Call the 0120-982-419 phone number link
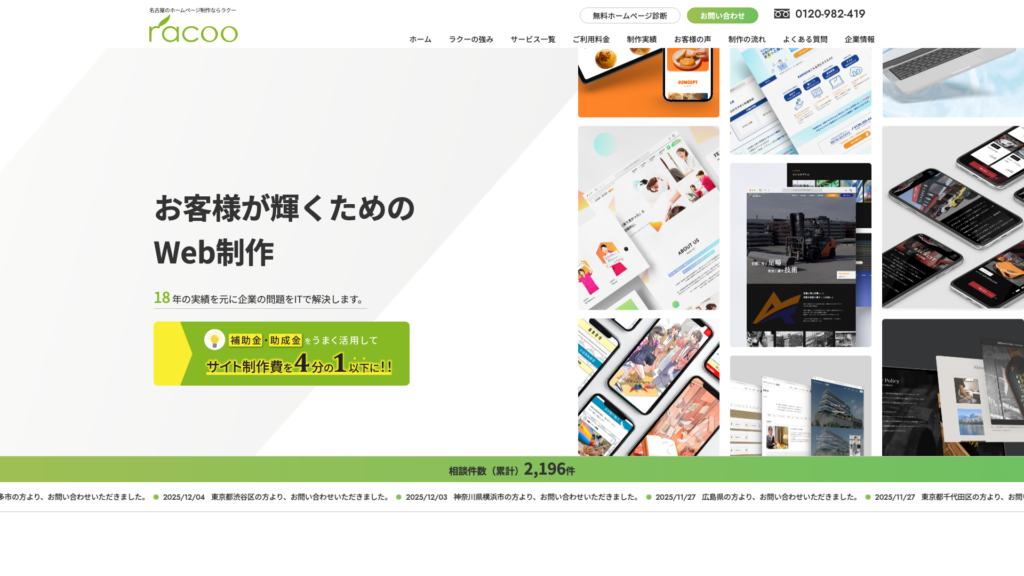This screenshot has height=576, width=1024. (830, 14)
